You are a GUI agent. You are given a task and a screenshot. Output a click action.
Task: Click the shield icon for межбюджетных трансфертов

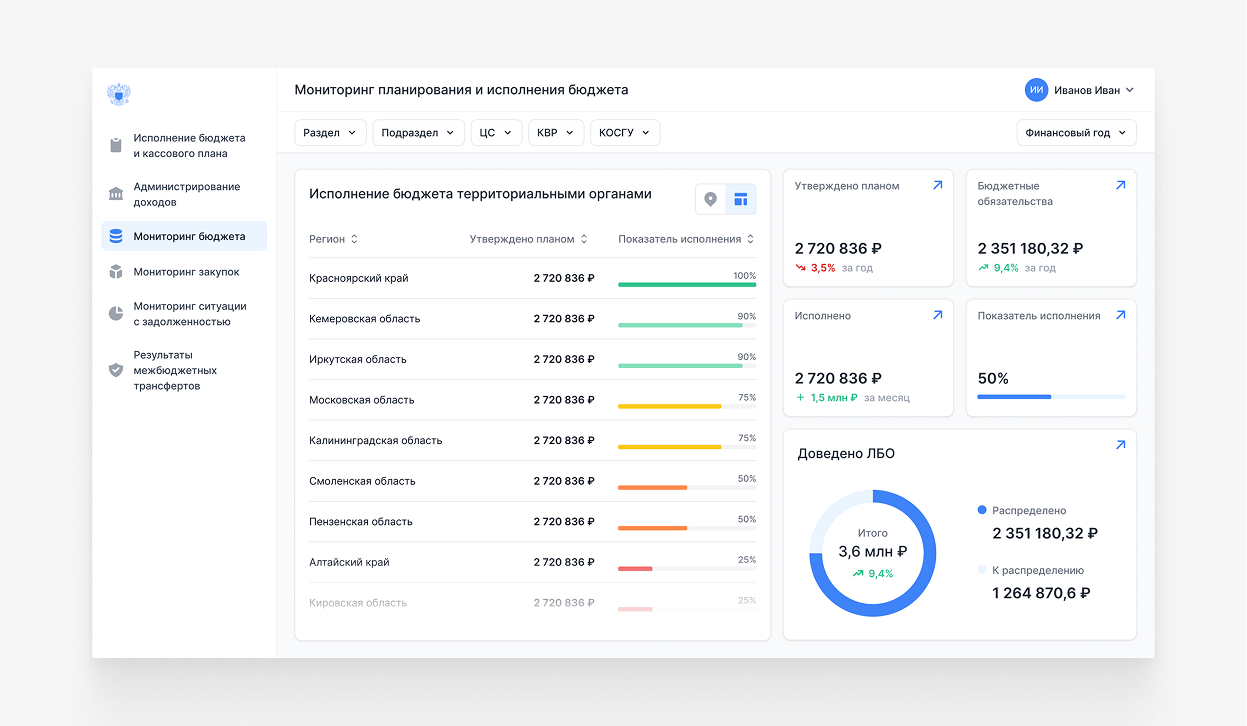pos(116,370)
